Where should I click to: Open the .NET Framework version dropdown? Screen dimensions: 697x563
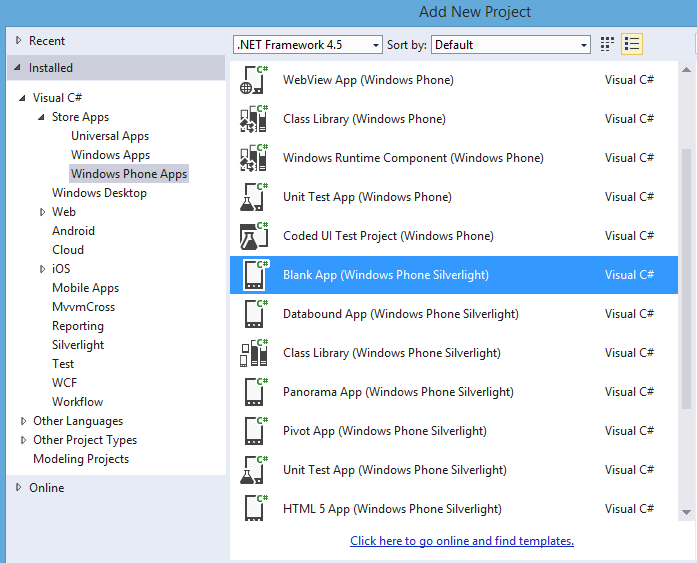308,45
